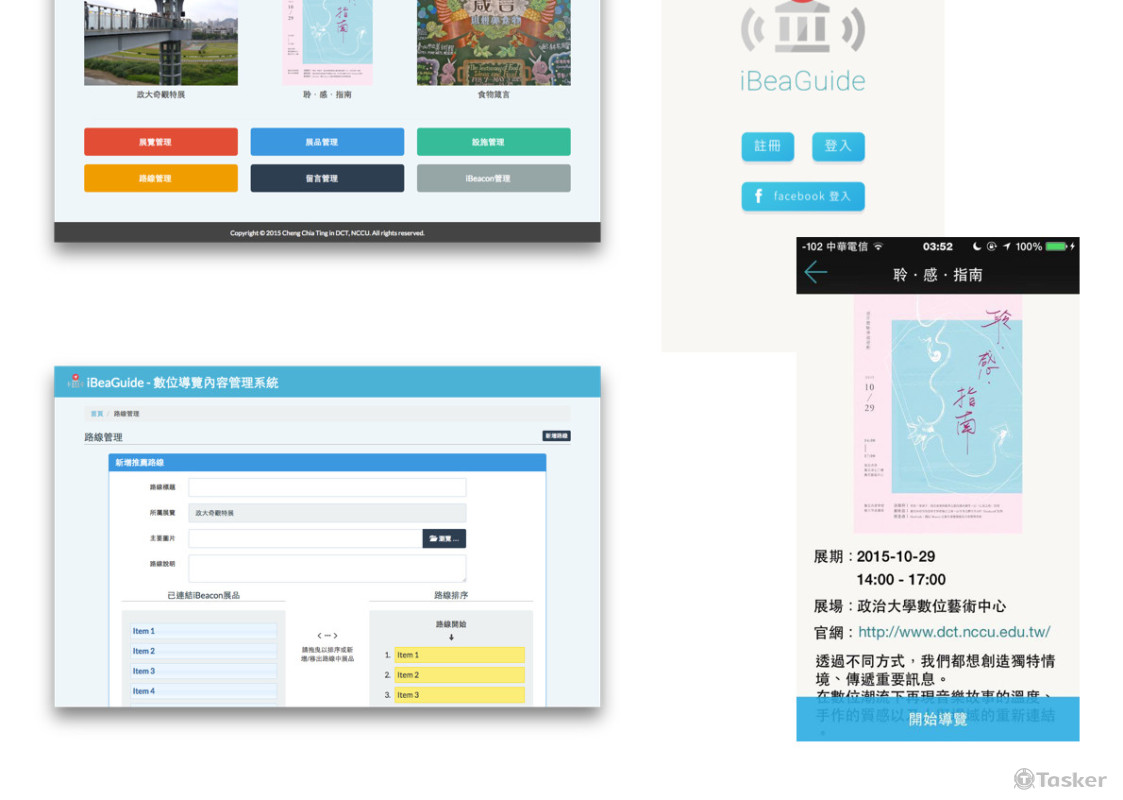Open 展品管理 with the blue button

[x=327, y=142]
